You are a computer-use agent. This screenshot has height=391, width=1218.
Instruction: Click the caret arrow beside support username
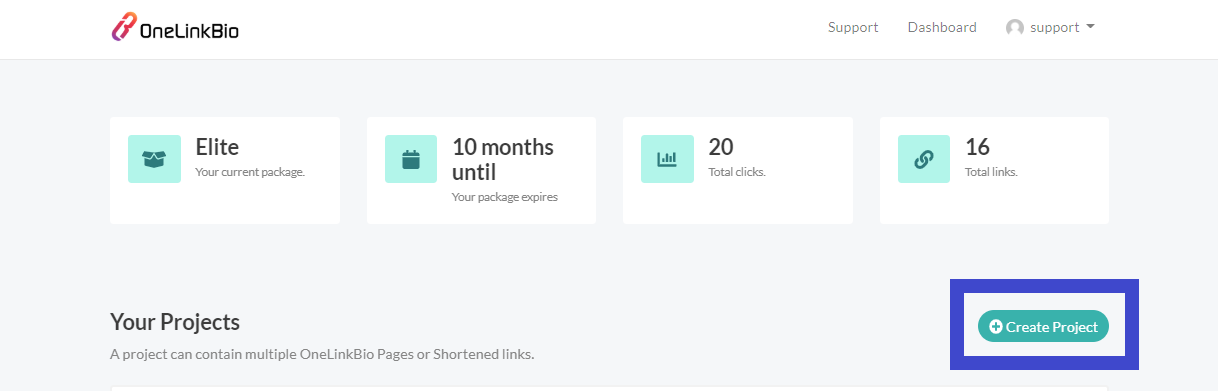(x=1090, y=27)
